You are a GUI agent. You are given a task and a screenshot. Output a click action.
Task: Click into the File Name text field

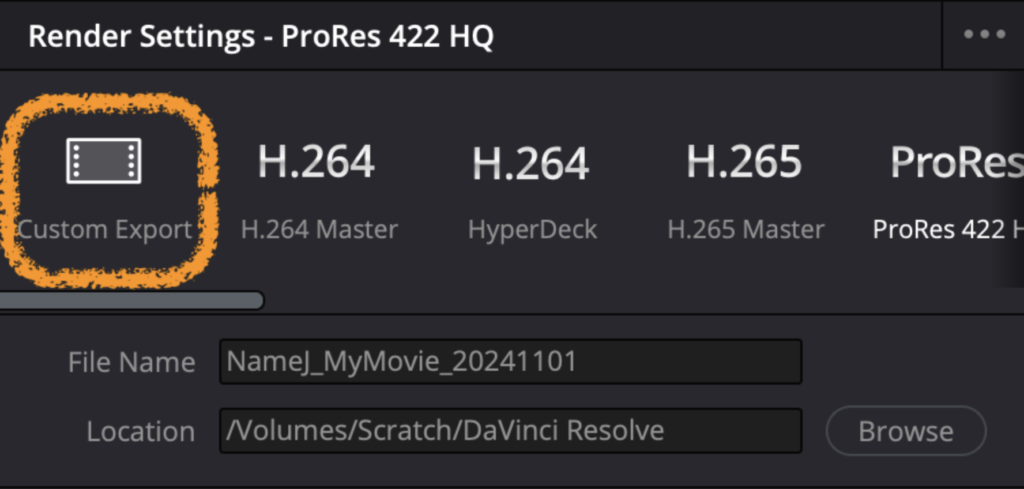coord(510,362)
